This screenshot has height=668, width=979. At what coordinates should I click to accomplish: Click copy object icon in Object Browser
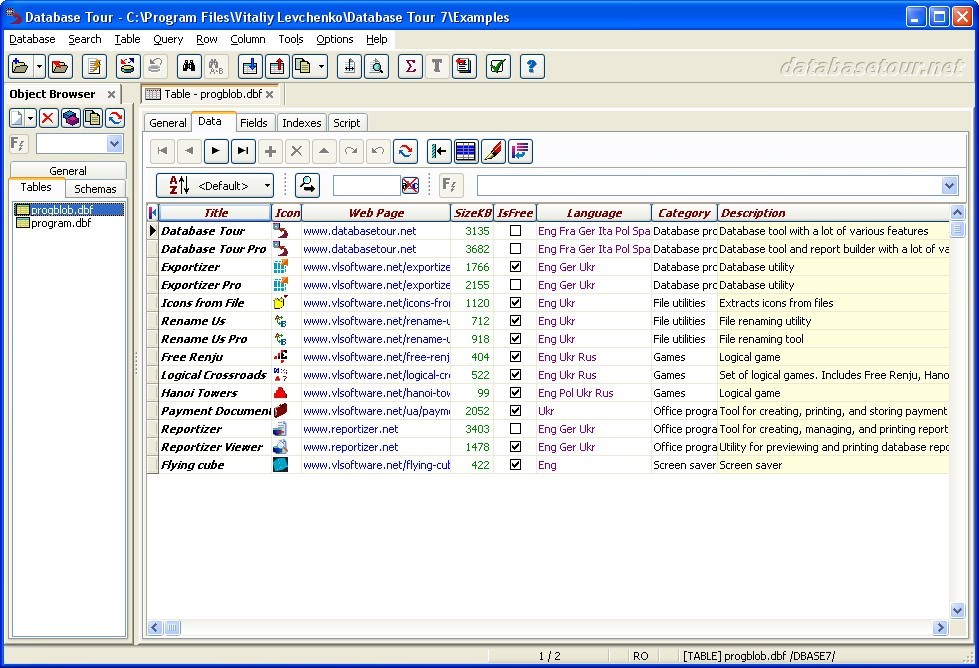pyautogui.click(x=93, y=118)
